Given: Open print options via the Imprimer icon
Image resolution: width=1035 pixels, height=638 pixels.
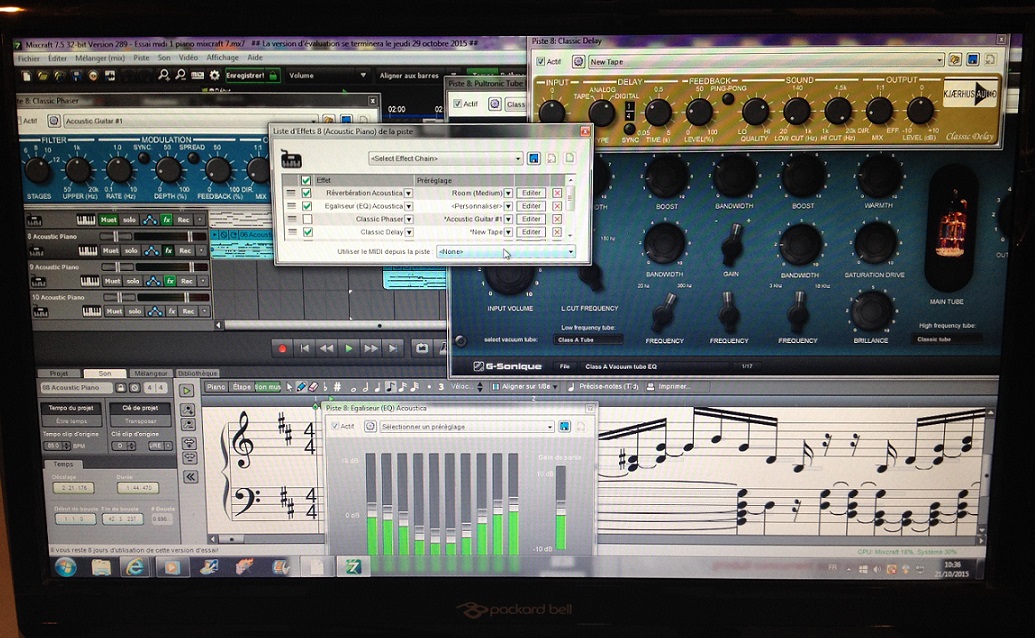Looking at the screenshot, I should 651,388.
